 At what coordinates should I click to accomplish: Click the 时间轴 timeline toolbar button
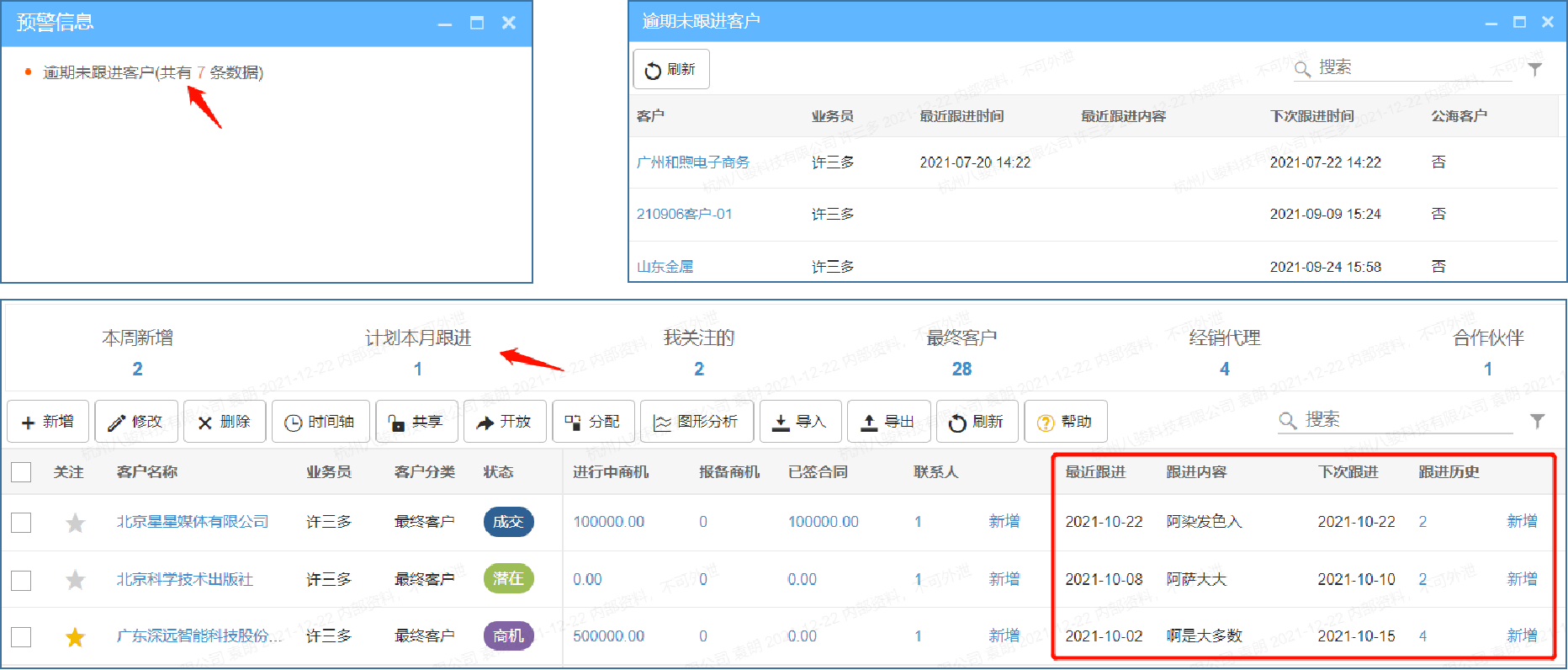pos(320,422)
